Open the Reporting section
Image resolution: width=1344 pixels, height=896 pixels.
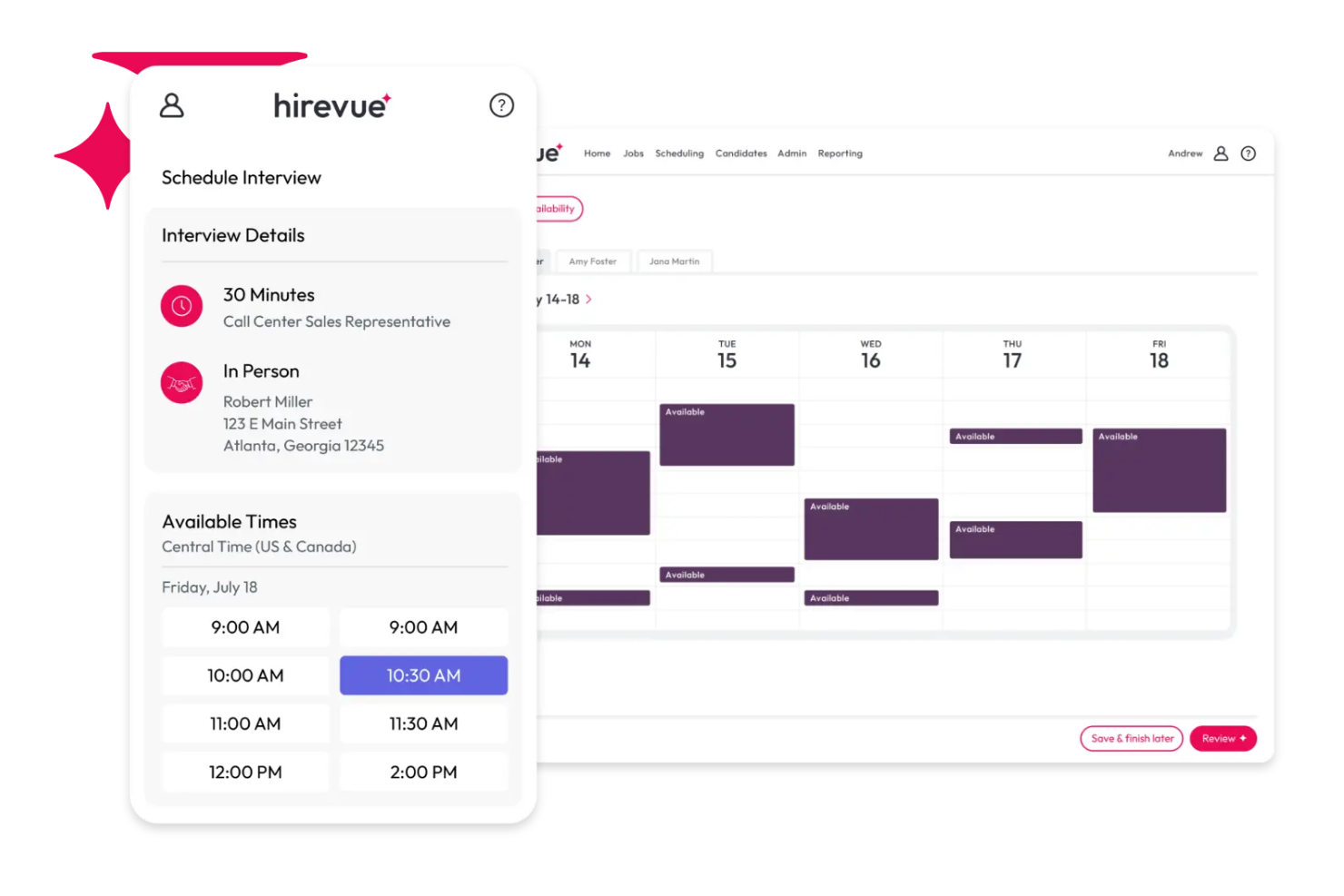point(839,153)
